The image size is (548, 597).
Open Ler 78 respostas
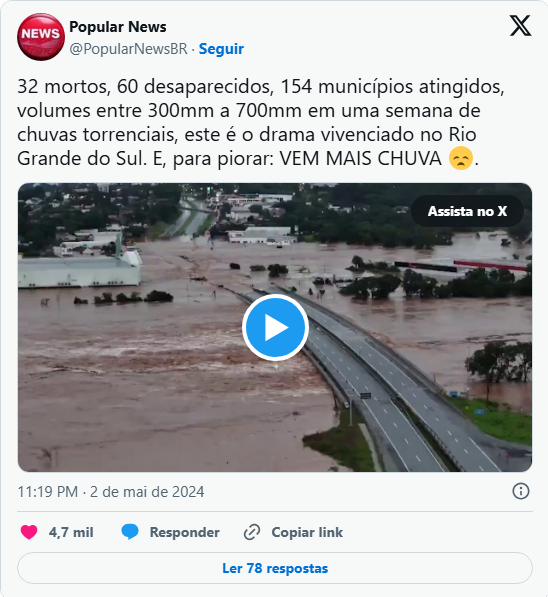[275, 568]
